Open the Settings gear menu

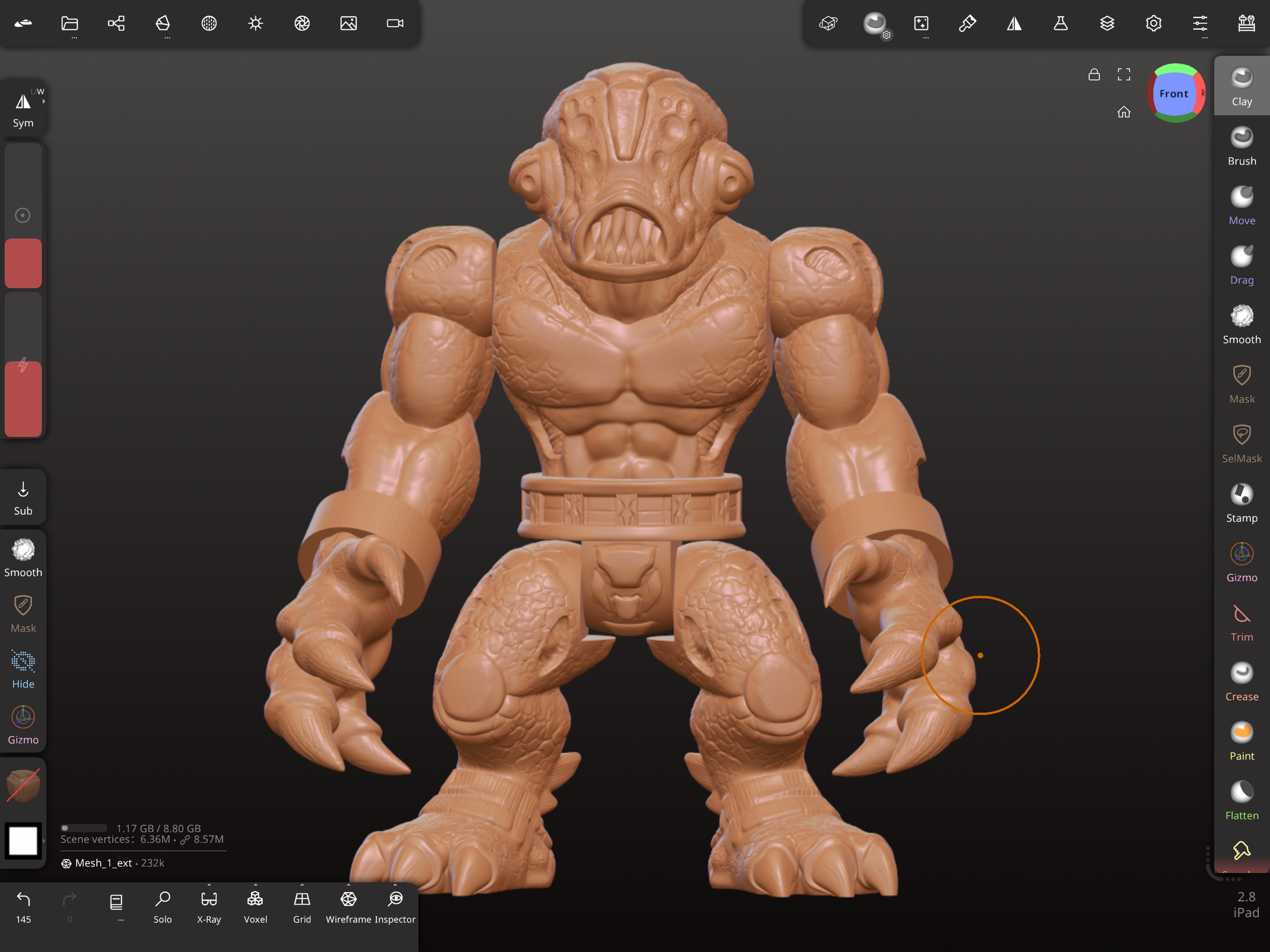[x=1154, y=23]
